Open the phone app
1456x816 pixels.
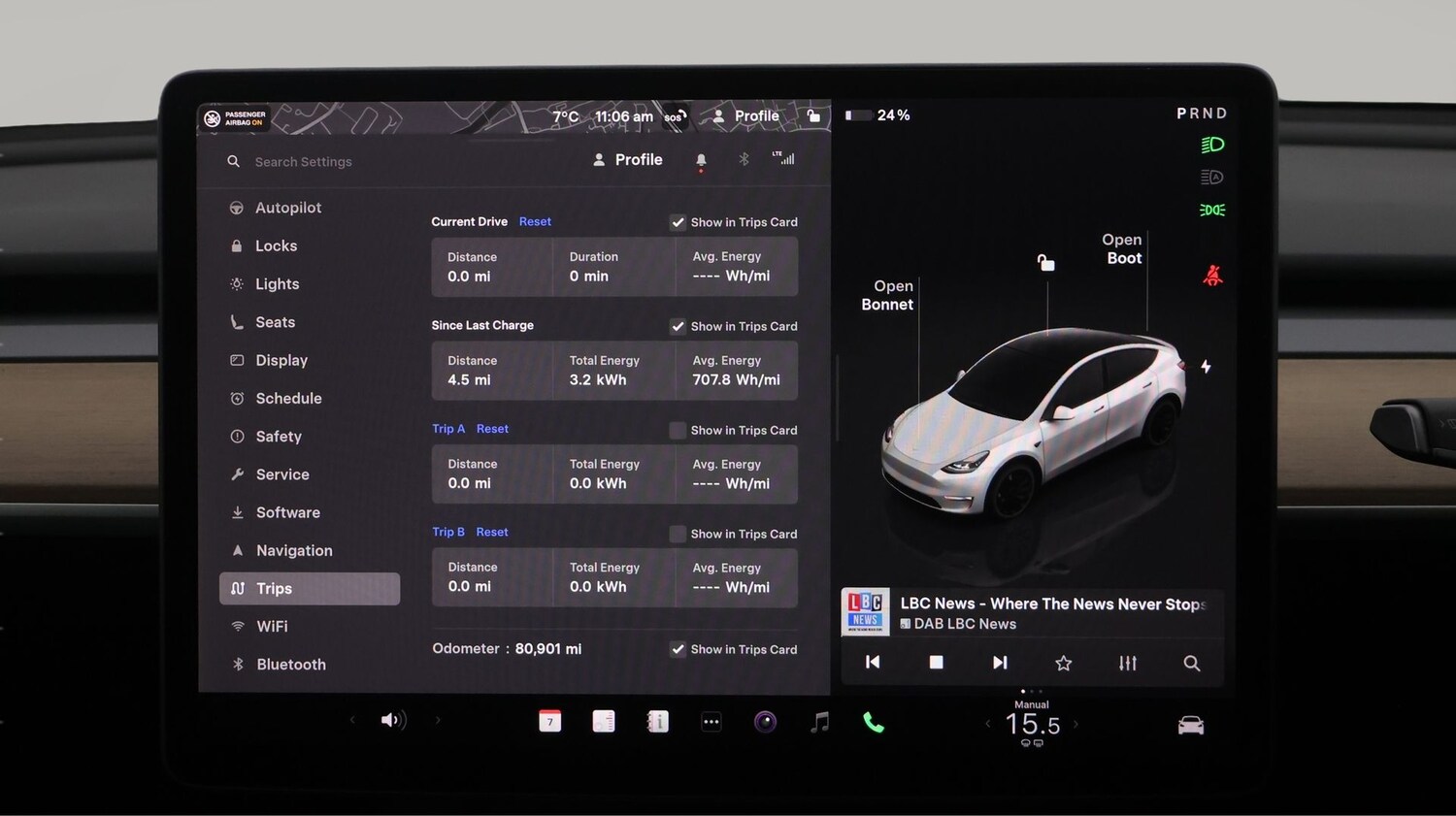[x=871, y=720]
